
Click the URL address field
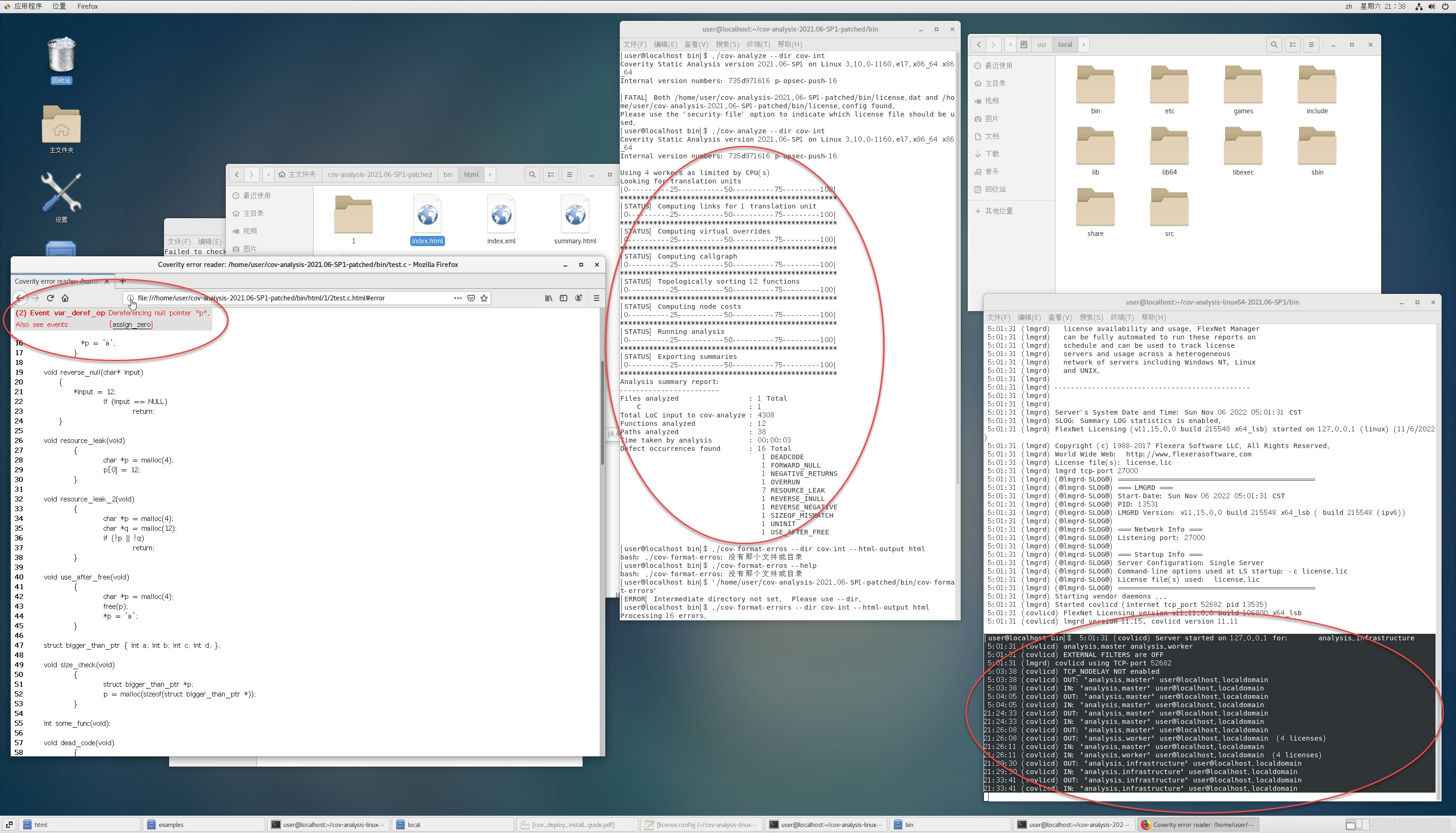click(286, 298)
